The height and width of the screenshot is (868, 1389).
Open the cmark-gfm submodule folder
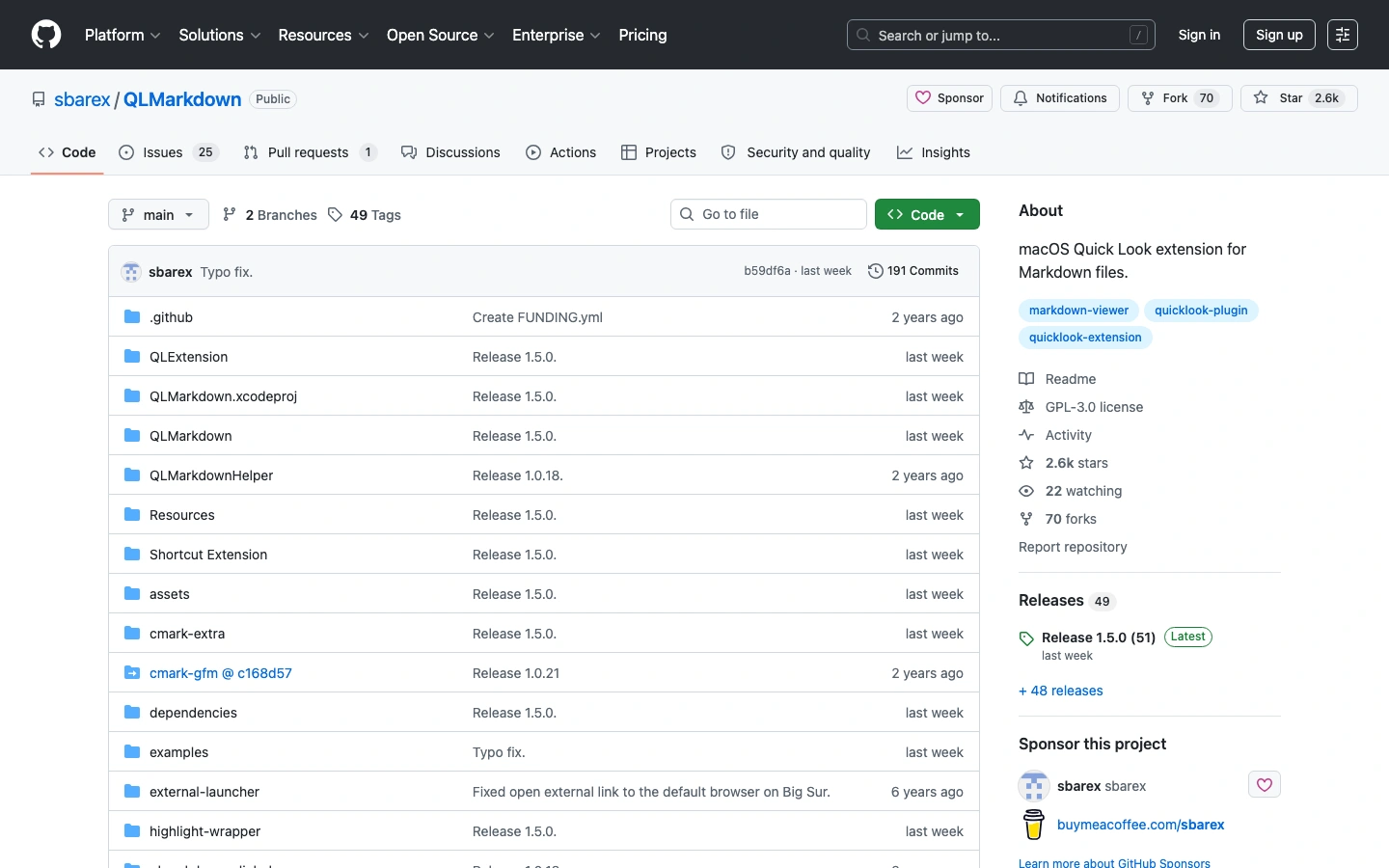pyautogui.click(x=220, y=673)
